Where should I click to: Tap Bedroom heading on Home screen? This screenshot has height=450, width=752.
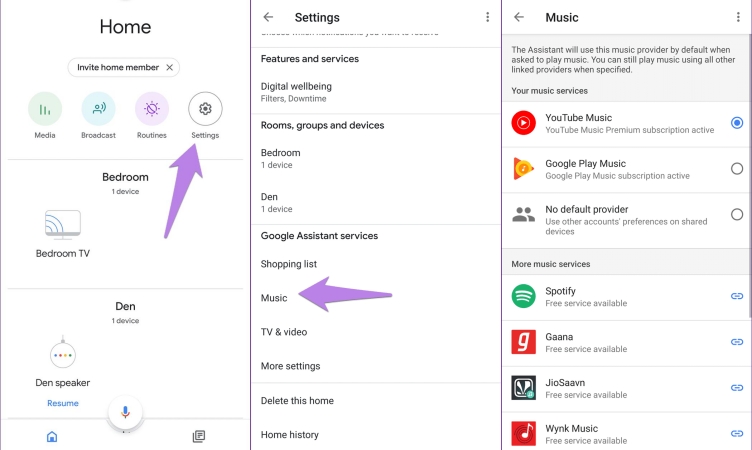click(x=125, y=177)
